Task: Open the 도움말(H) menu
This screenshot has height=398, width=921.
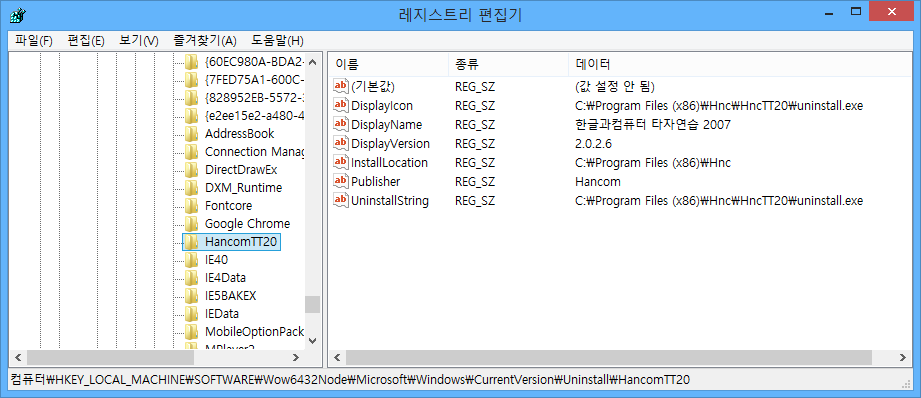Action: (277, 41)
